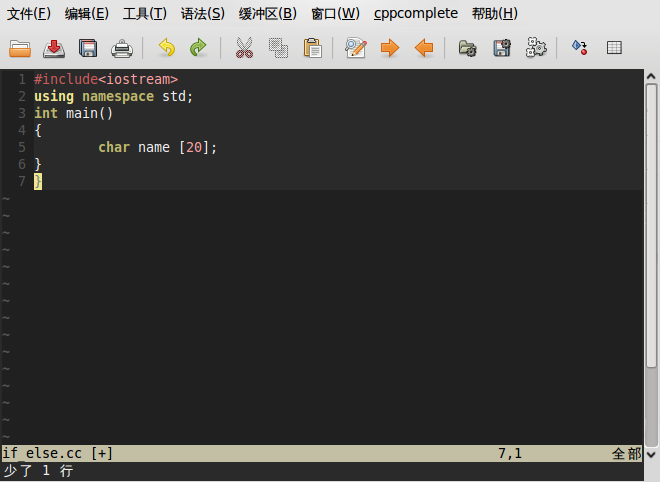Open the 帮助(H) menu
Image resolution: width=660 pixels, height=482 pixels.
pos(495,13)
